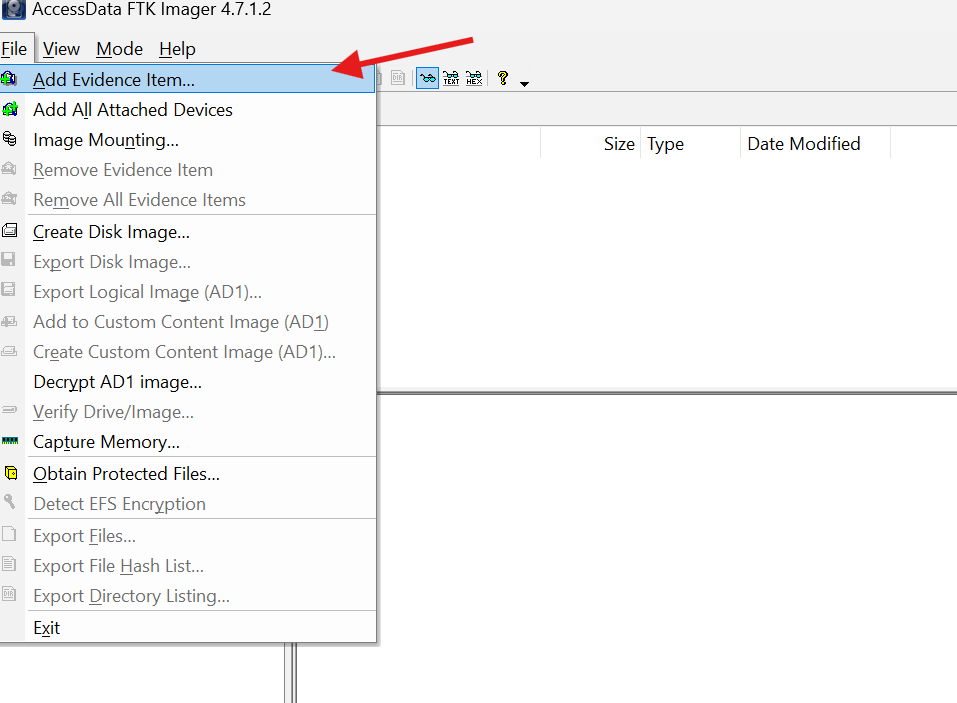
Task: Click the Add Evidence Item icon
Action: (10, 79)
